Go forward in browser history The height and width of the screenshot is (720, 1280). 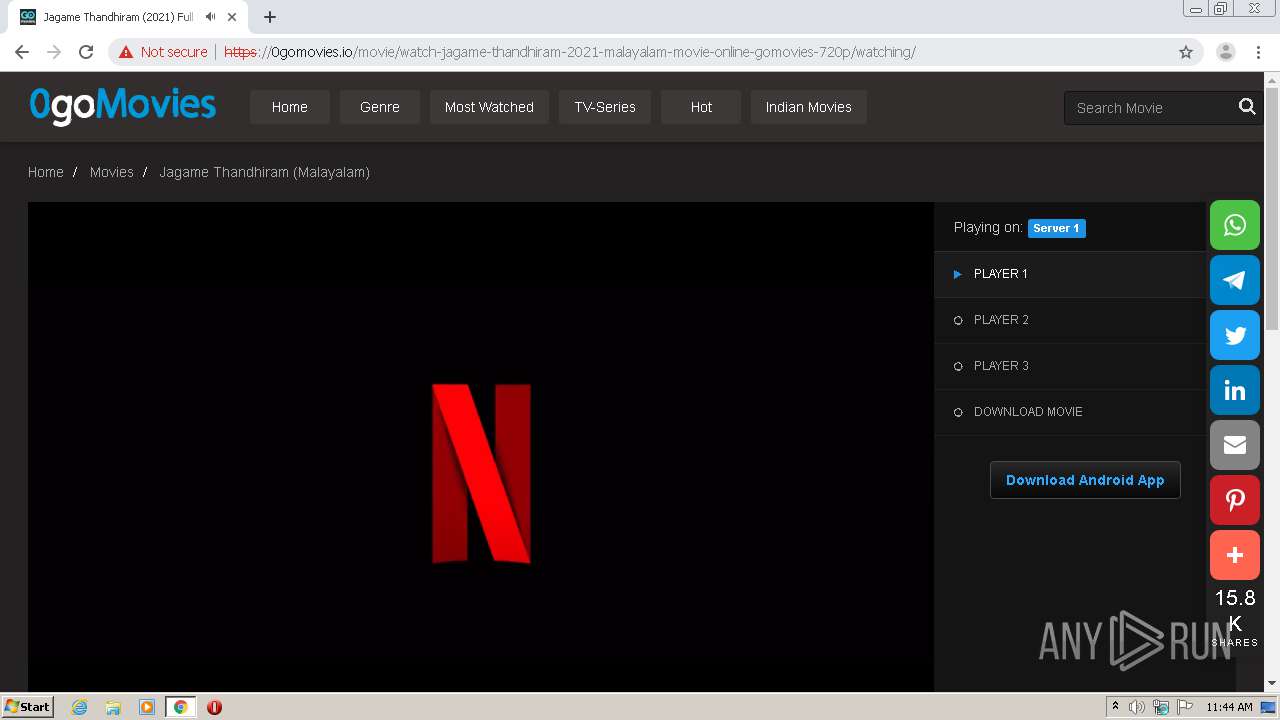[x=54, y=52]
